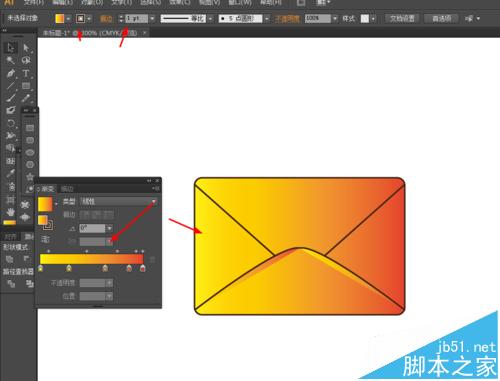Pick Ellipse in the shape flyout
The width and height of the screenshot is (500, 381).
30,153
